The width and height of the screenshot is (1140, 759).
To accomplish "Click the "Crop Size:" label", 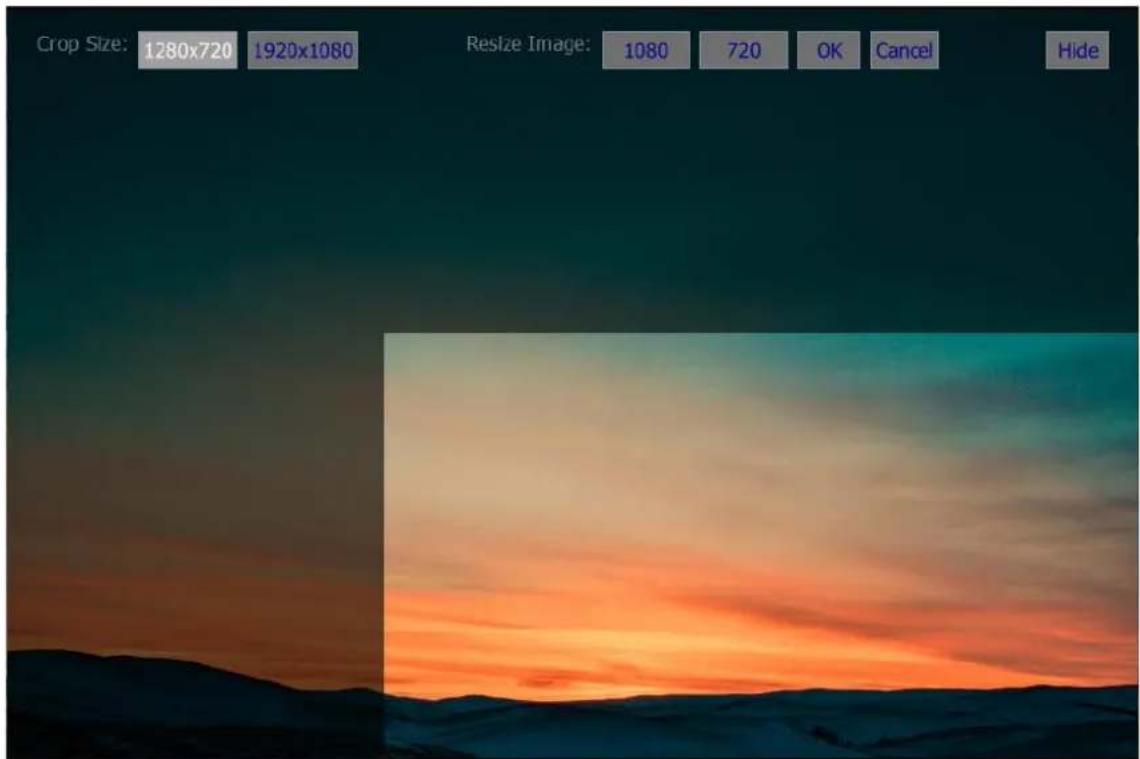I will [81, 44].
